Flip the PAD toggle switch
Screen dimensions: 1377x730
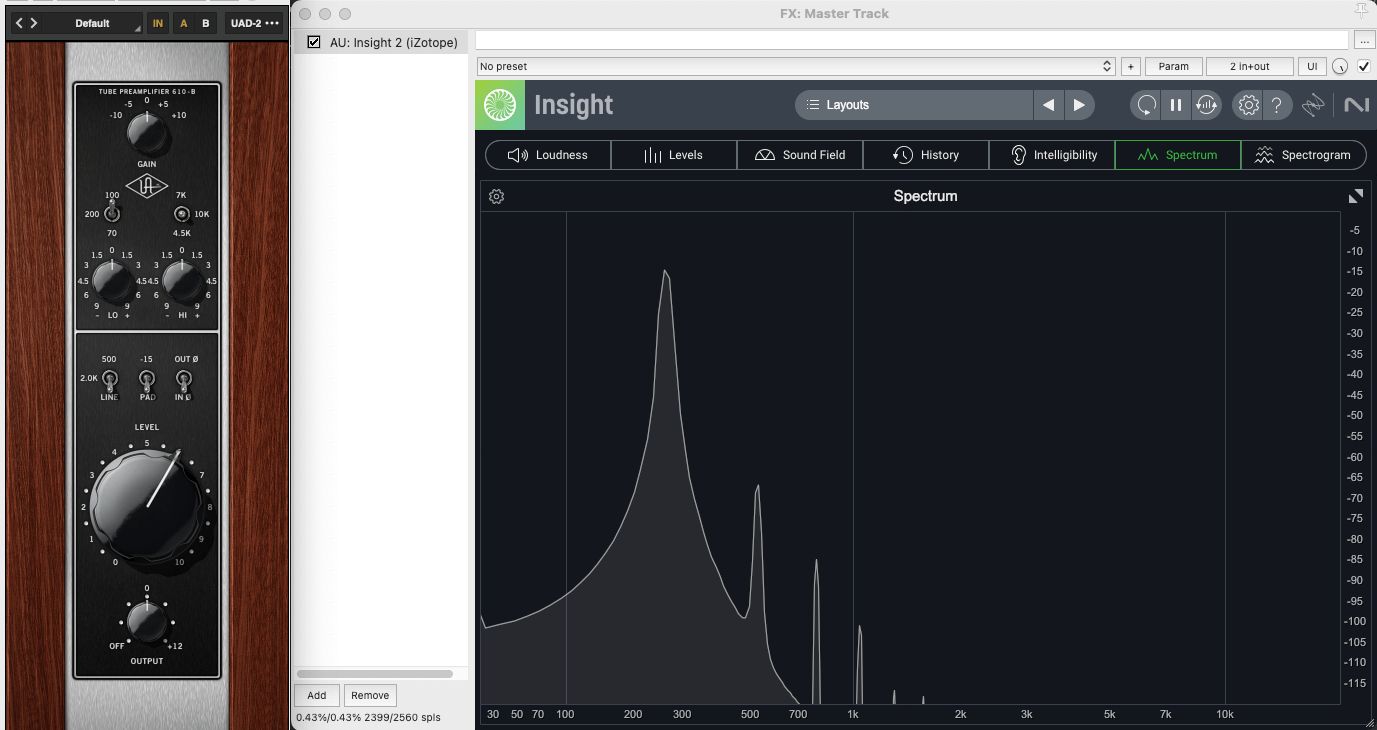pos(146,380)
